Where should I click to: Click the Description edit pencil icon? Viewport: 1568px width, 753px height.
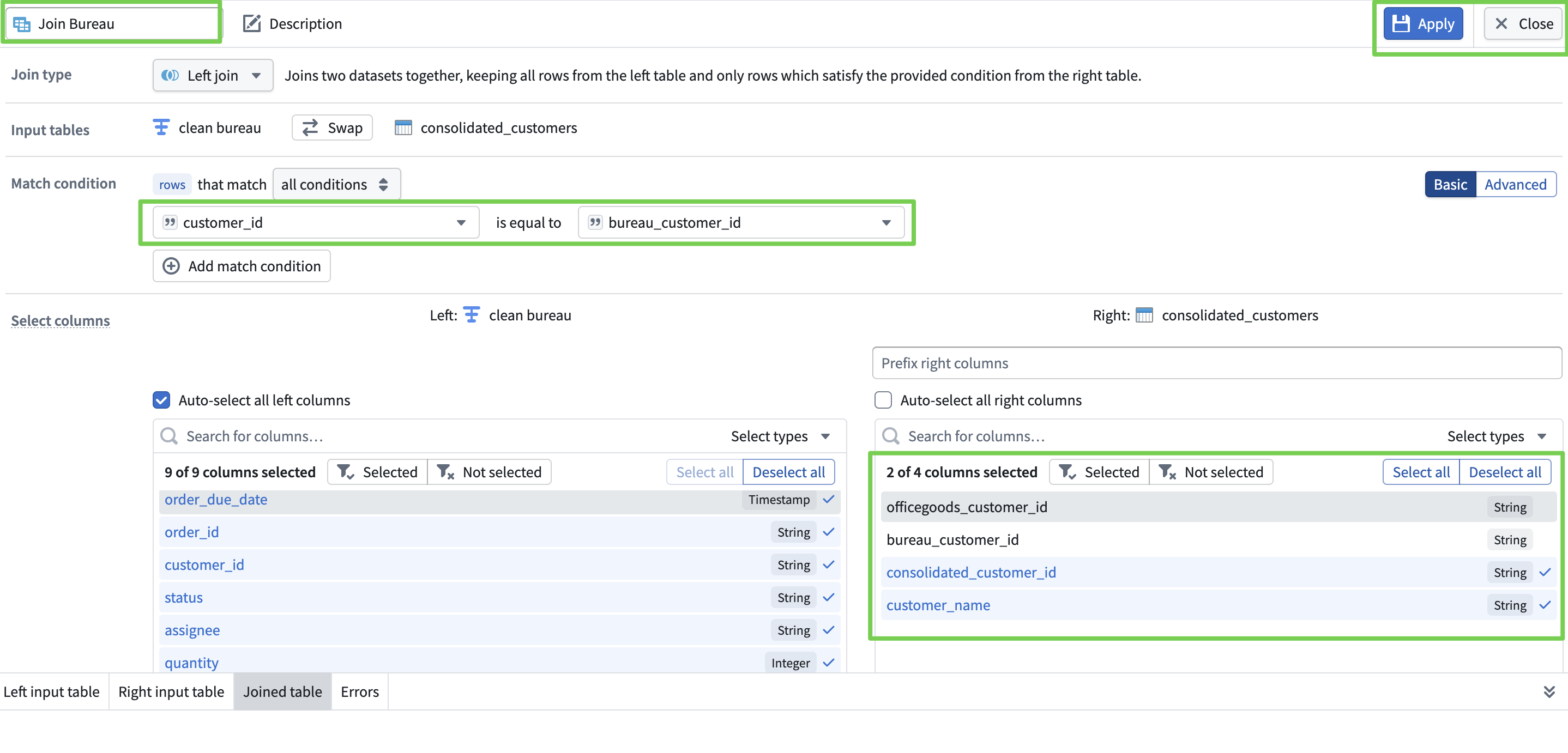(x=251, y=24)
